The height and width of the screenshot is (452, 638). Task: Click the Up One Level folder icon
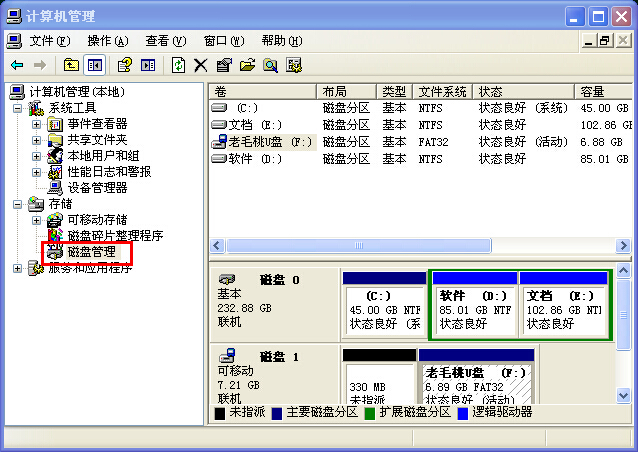click(x=71, y=65)
